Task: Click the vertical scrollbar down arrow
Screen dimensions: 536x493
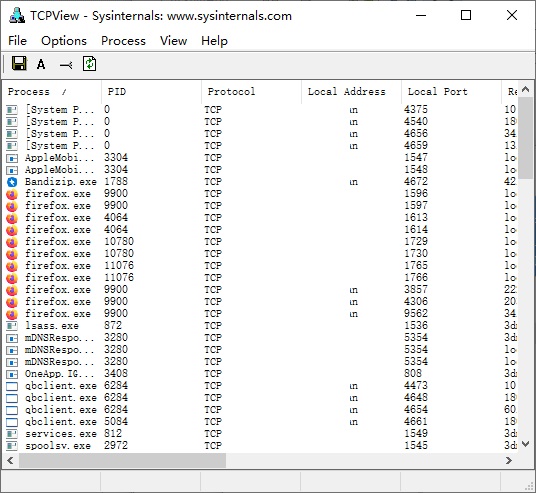Action: coord(526,444)
